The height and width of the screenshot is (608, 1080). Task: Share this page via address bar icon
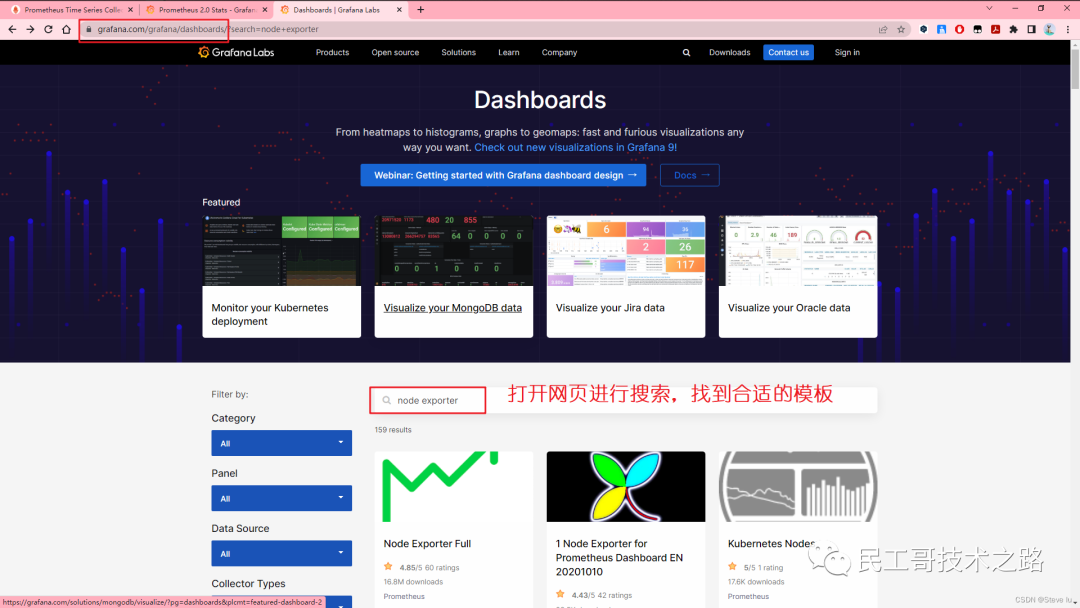tap(883, 29)
